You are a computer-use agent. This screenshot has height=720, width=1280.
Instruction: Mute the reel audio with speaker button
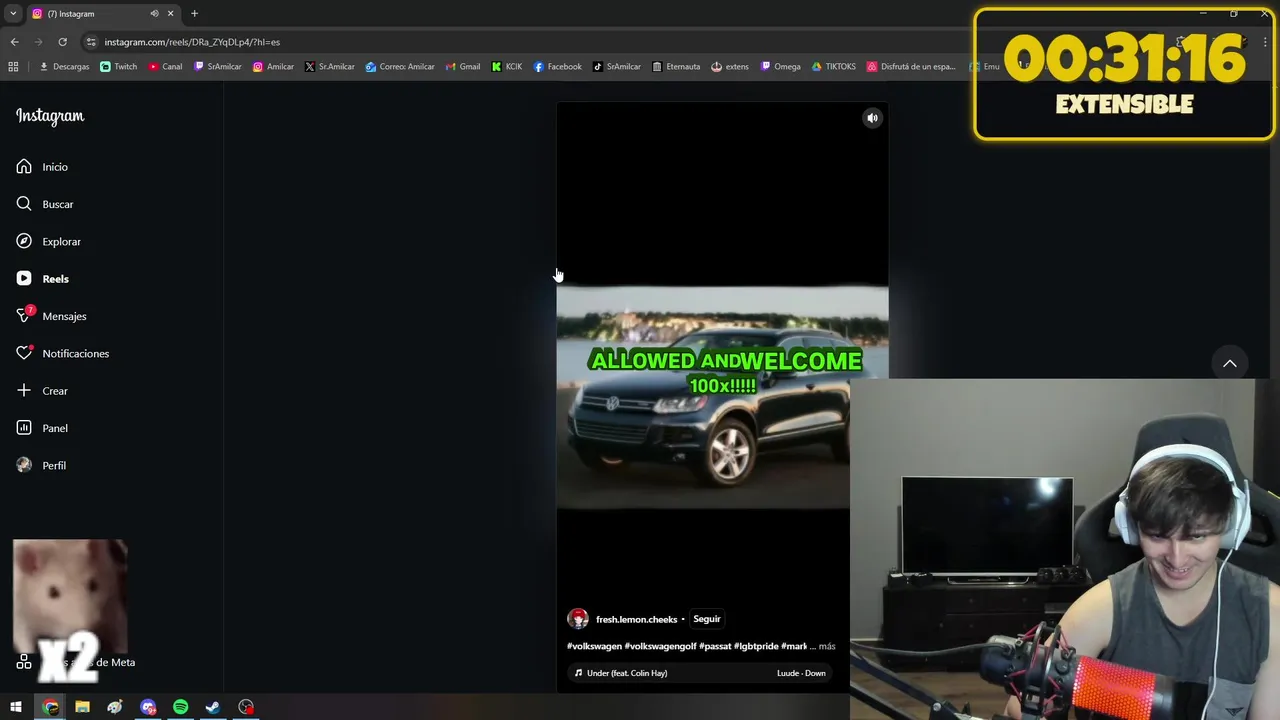point(872,118)
